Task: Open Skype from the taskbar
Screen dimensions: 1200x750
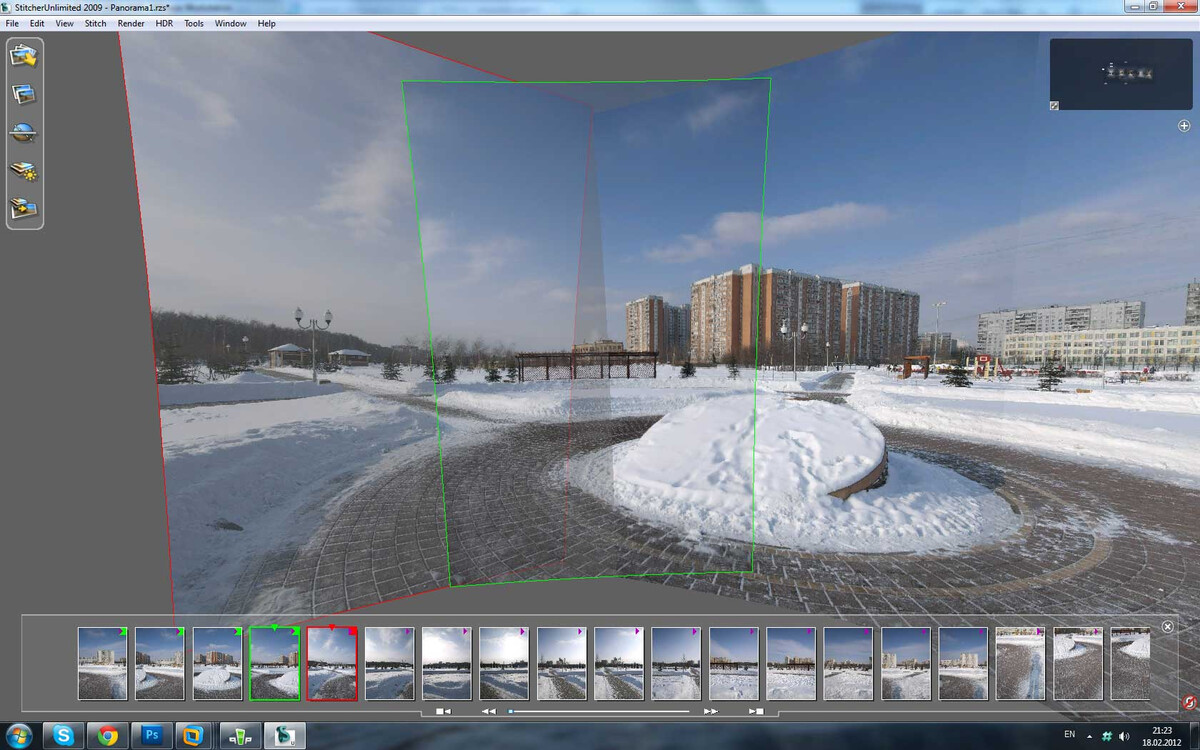Action: coord(63,735)
